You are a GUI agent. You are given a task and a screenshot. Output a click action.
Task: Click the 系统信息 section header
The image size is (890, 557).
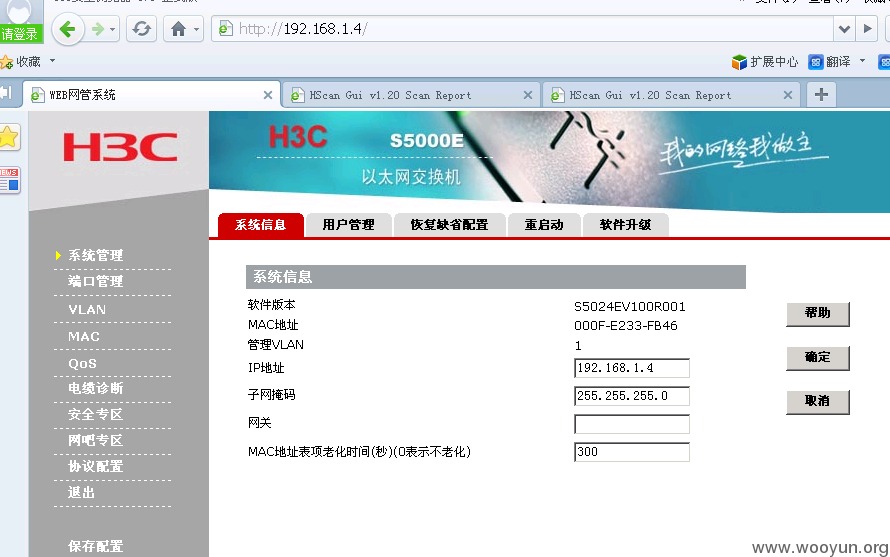tap(496, 277)
